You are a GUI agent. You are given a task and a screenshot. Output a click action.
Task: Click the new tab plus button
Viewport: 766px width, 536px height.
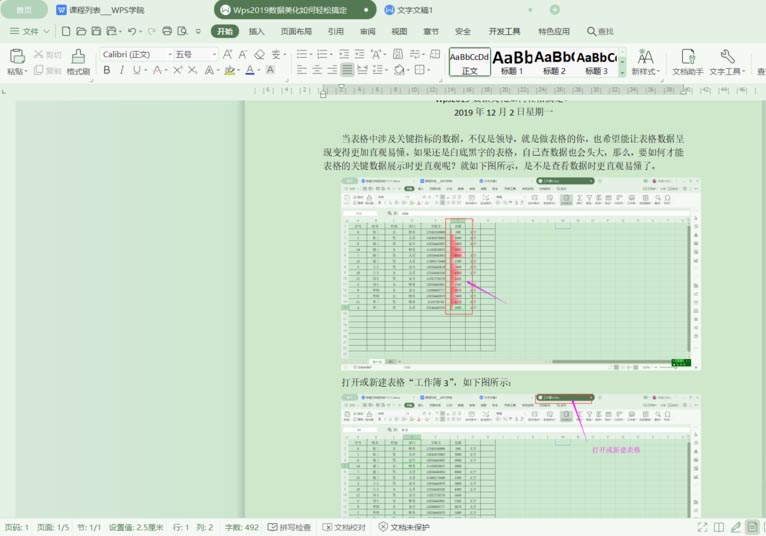tap(554, 10)
